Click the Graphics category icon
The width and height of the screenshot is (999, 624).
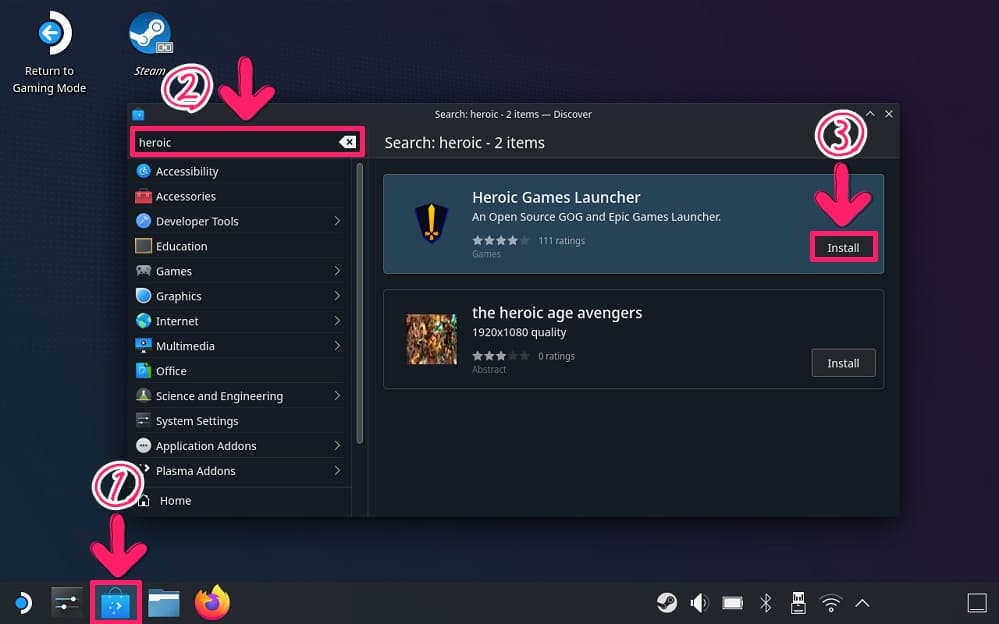click(143, 296)
